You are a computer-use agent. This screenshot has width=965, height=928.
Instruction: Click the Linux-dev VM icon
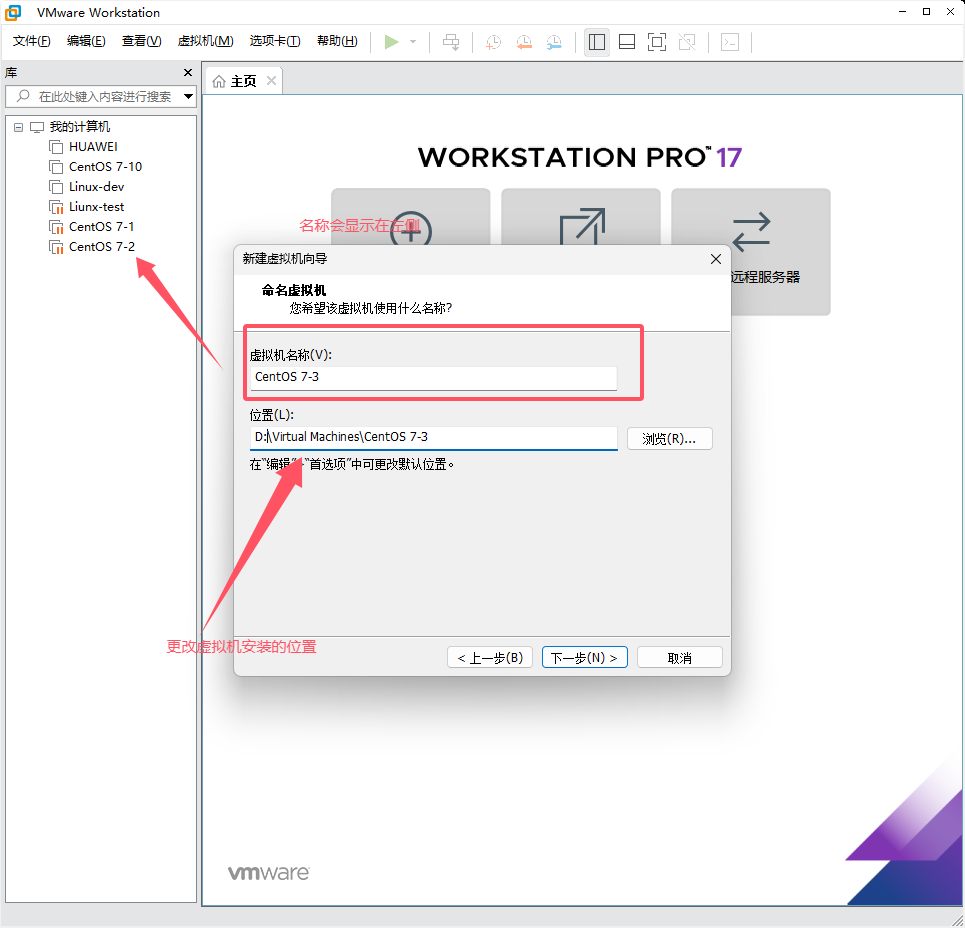coord(56,187)
